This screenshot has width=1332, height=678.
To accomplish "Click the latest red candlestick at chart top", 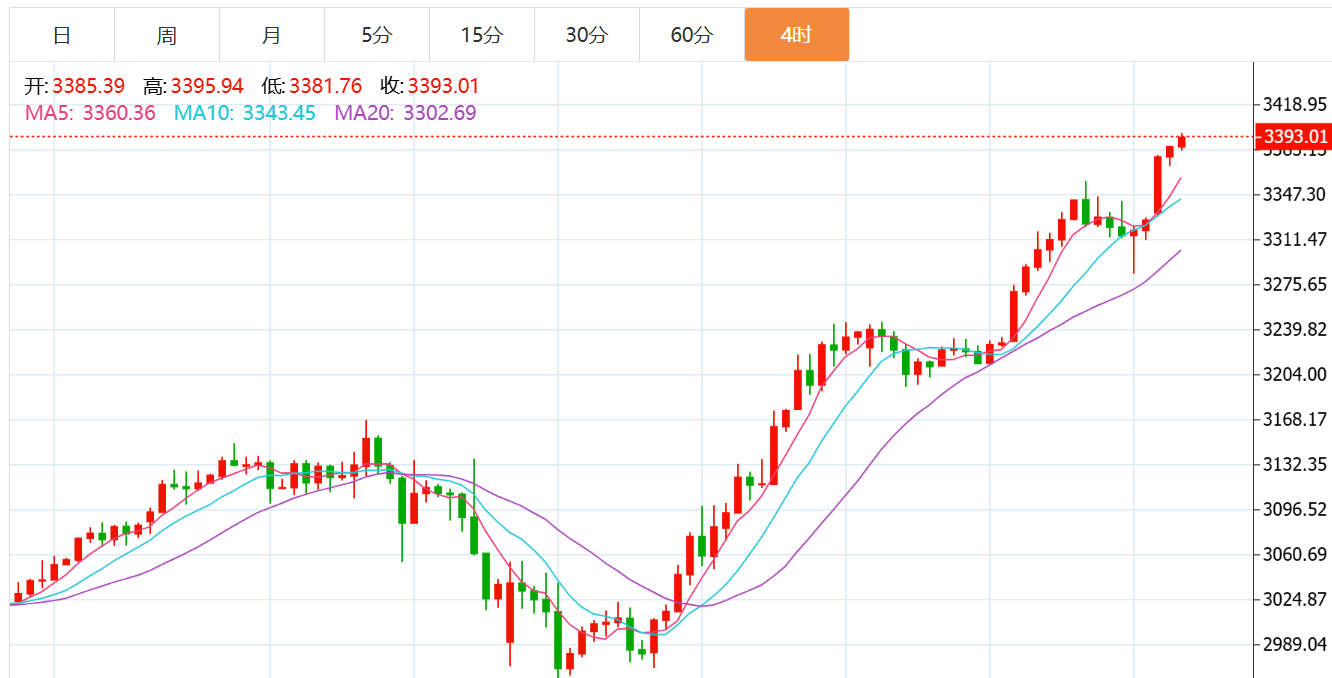I will [1182, 142].
